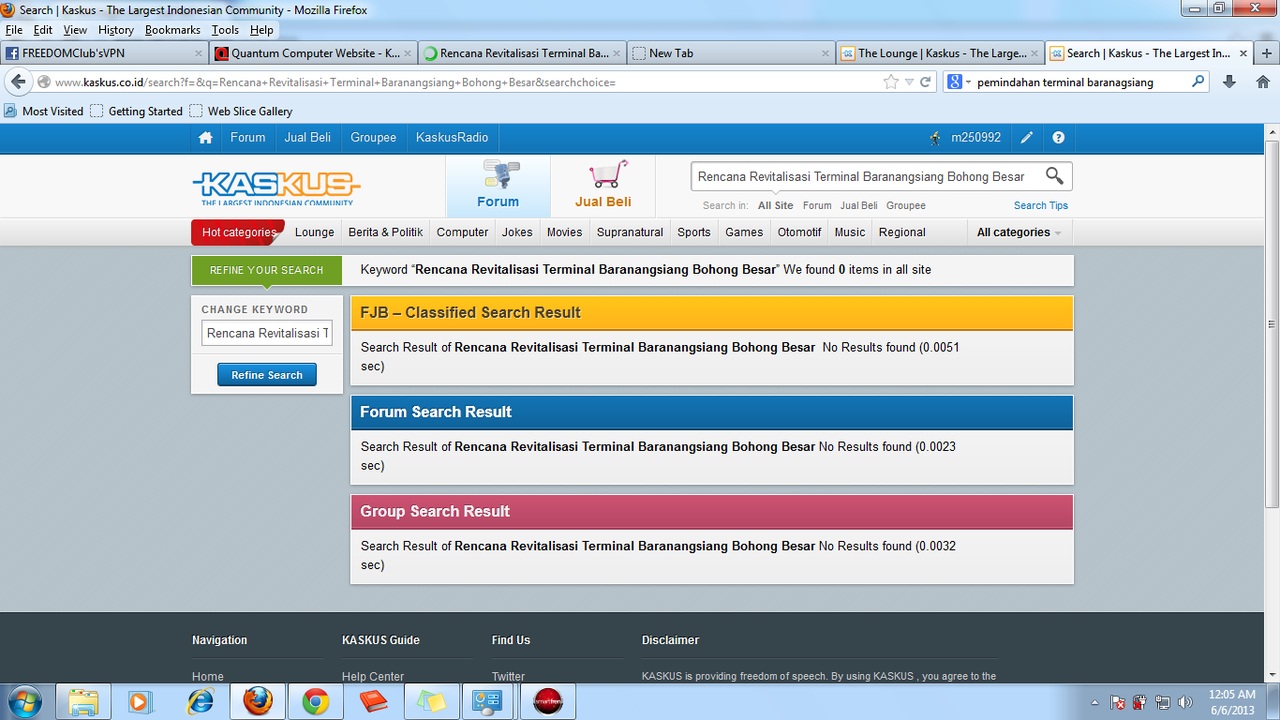This screenshot has width=1280, height=720.
Task: Click the Refine Search button
Action: click(267, 375)
